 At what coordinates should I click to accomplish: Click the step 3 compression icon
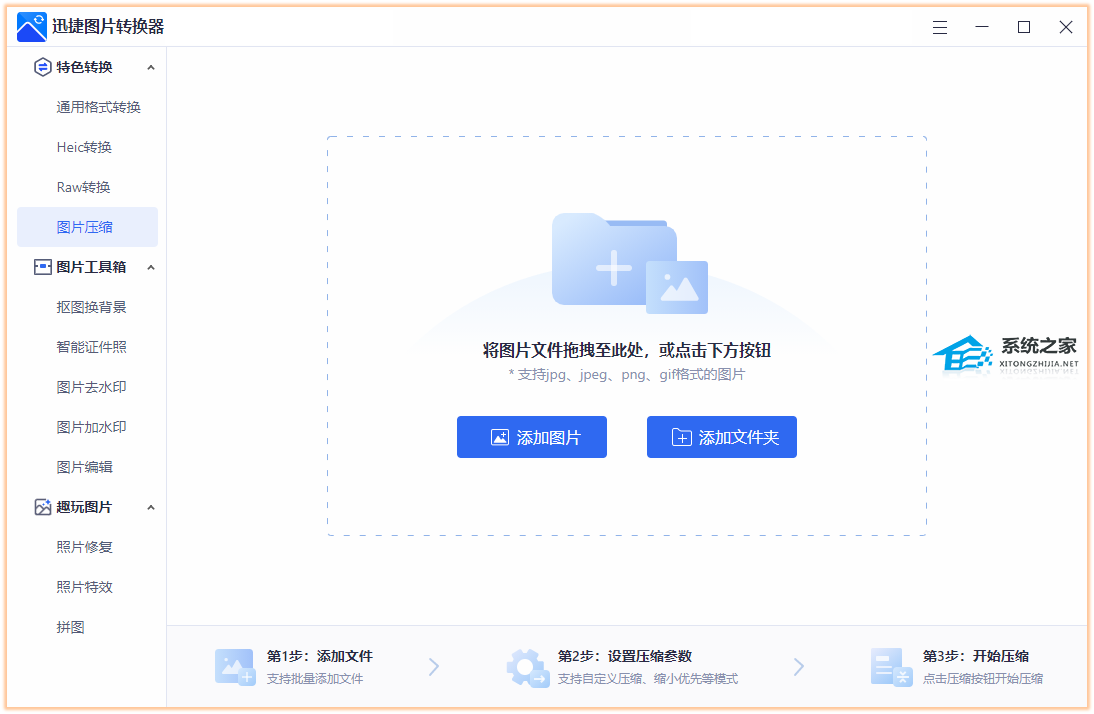click(891, 666)
